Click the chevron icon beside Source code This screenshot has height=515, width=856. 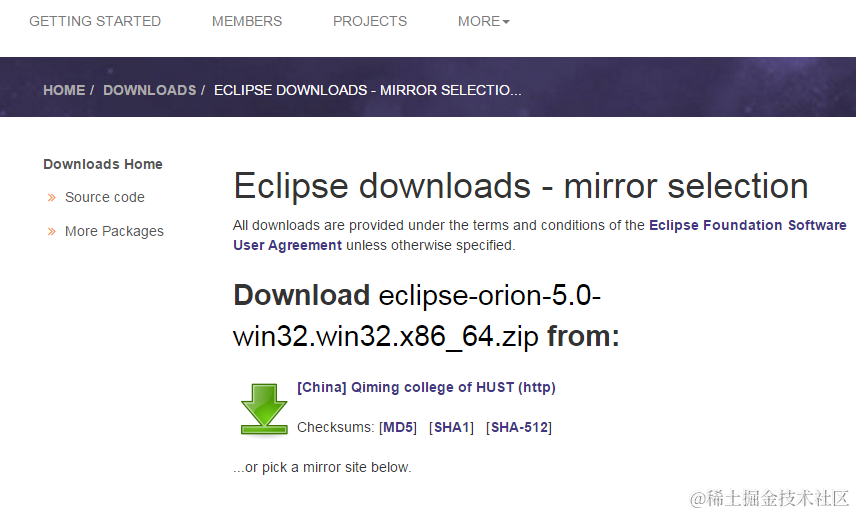click(x=51, y=198)
